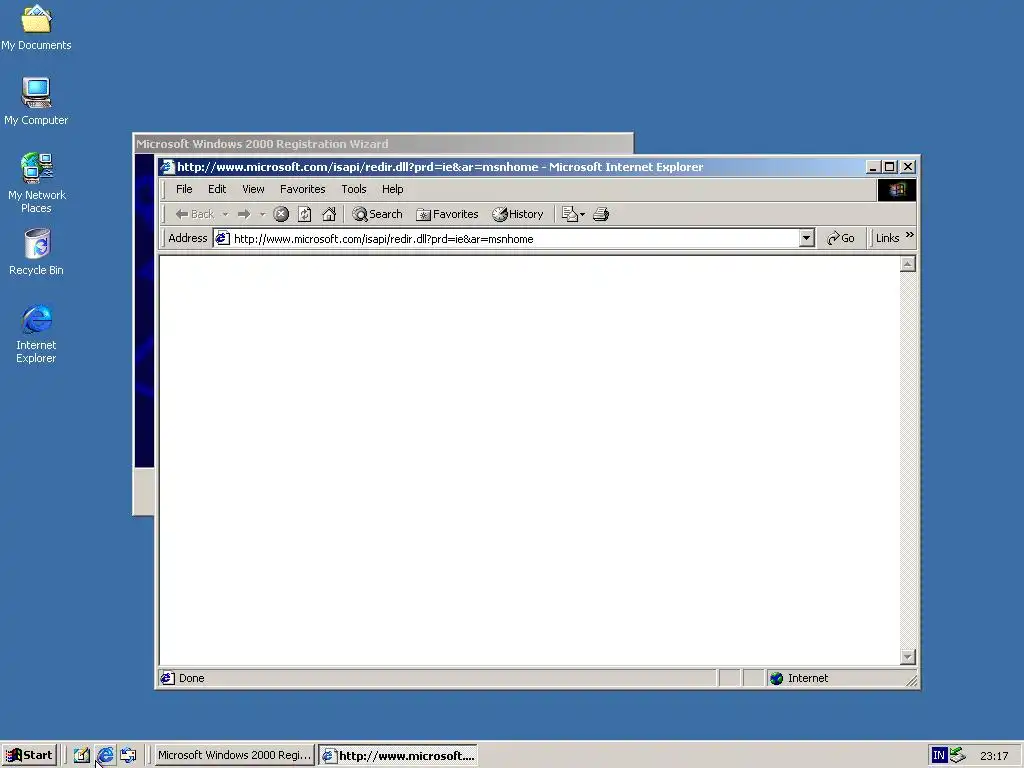Image resolution: width=1024 pixels, height=768 pixels.
Task: Click the Links toolbar label
Action: point(888,238)
